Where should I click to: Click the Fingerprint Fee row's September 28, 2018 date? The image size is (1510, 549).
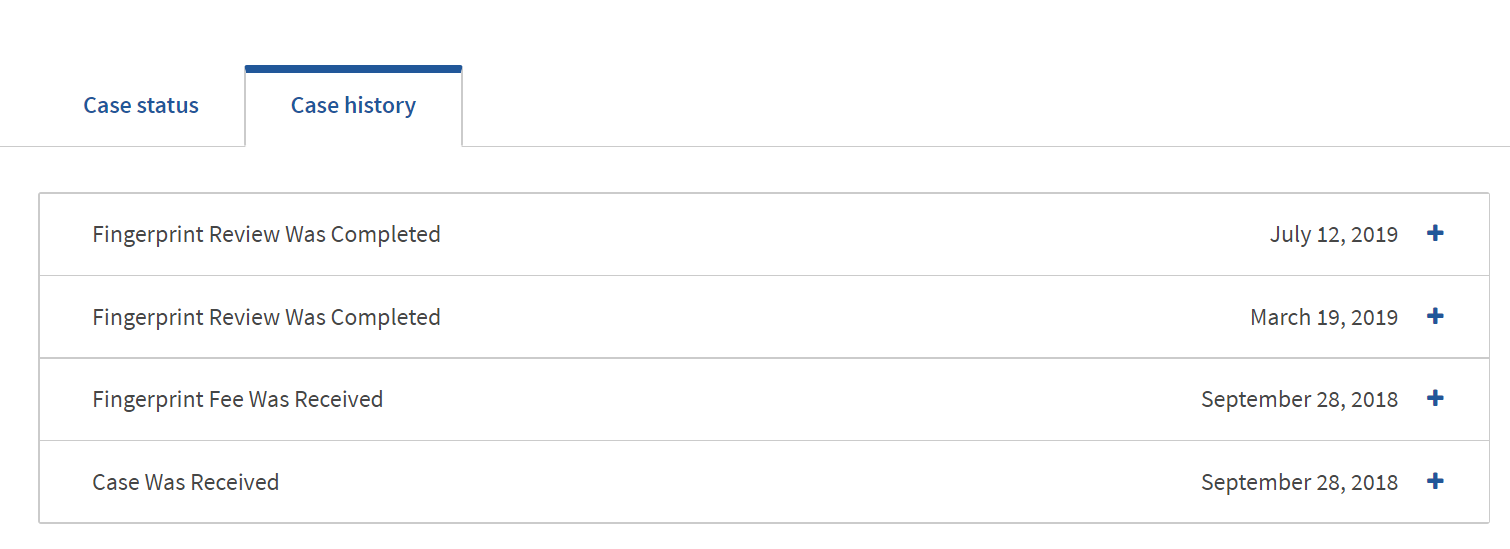point(1299,399)
